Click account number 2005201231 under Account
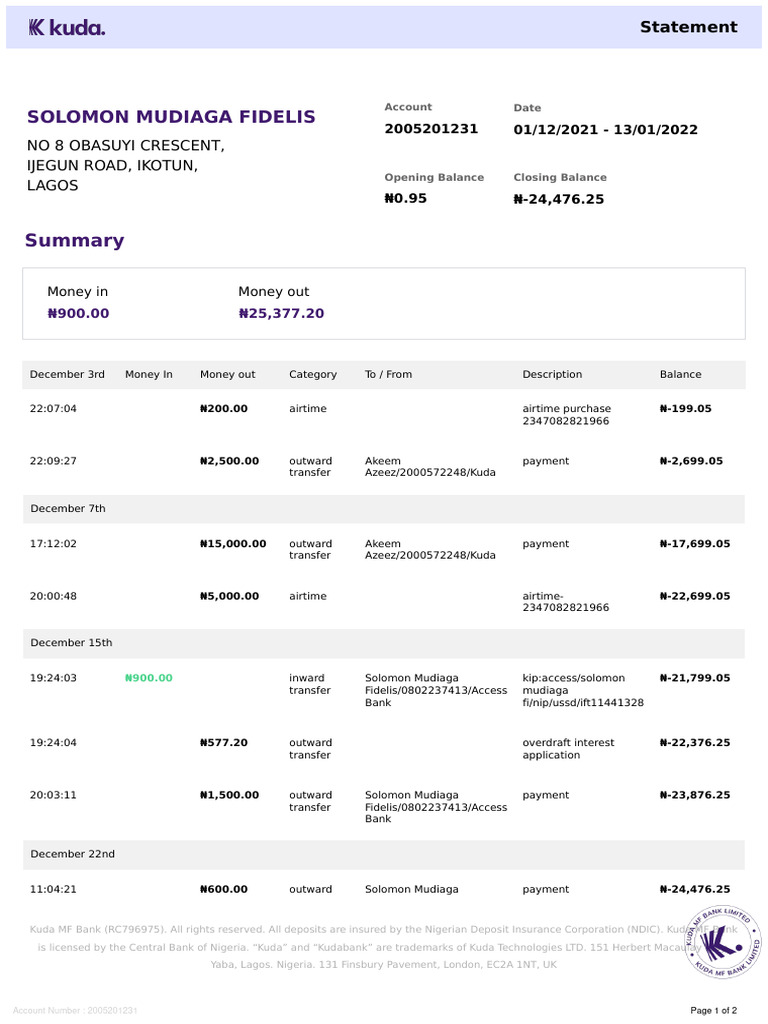768x1024 pixels. click(x=431, y=129)
